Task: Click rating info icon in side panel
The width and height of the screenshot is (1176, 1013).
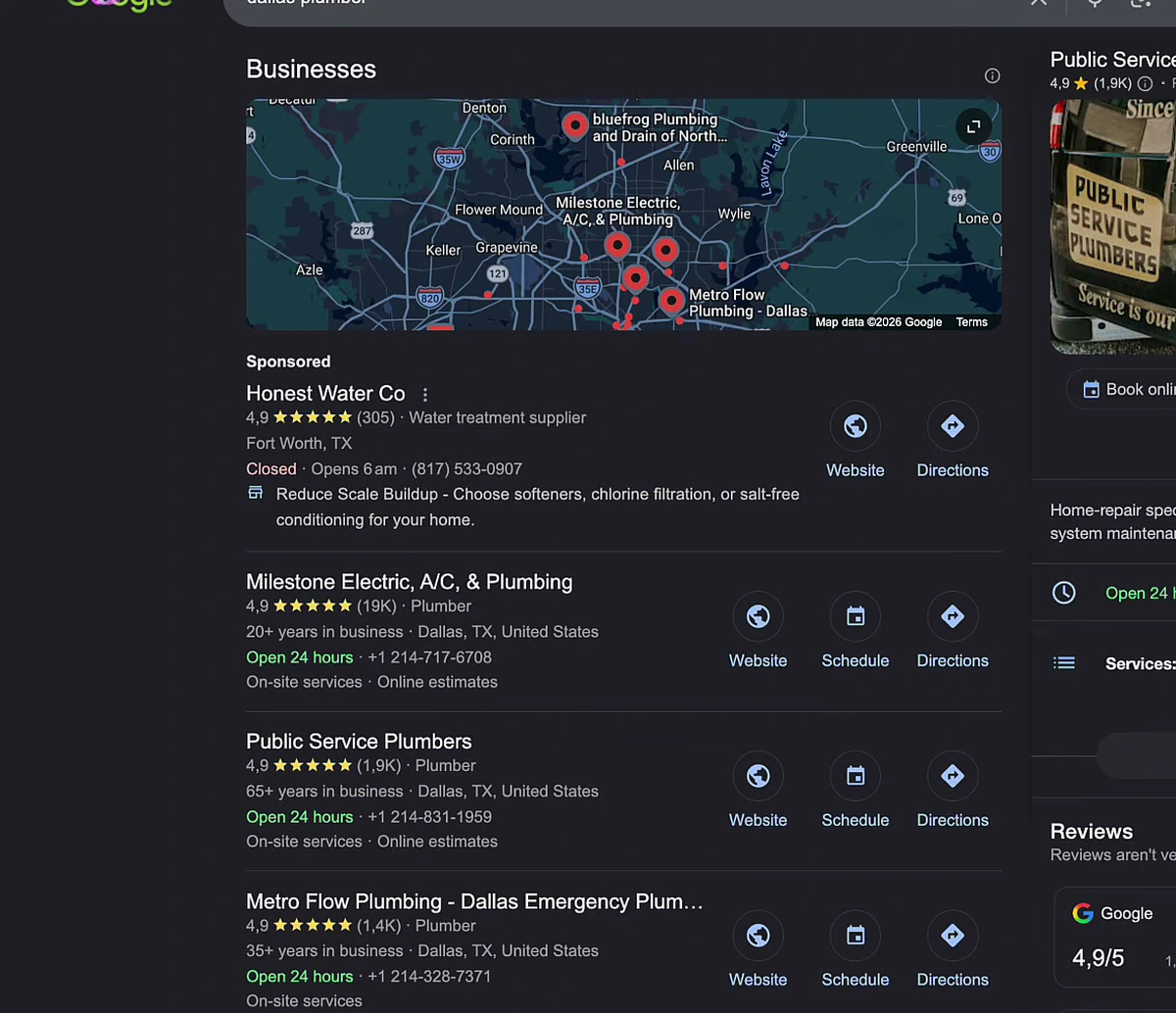Action: point(1144,83)
